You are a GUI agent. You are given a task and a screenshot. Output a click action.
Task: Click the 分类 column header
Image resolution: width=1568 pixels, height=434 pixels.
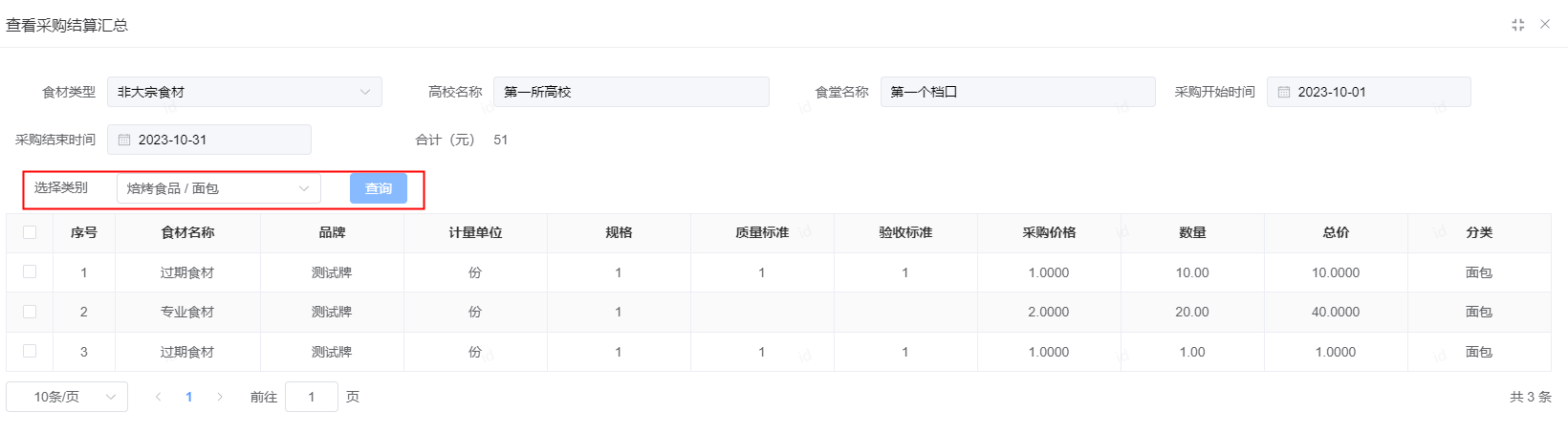tap(1479, 232)
